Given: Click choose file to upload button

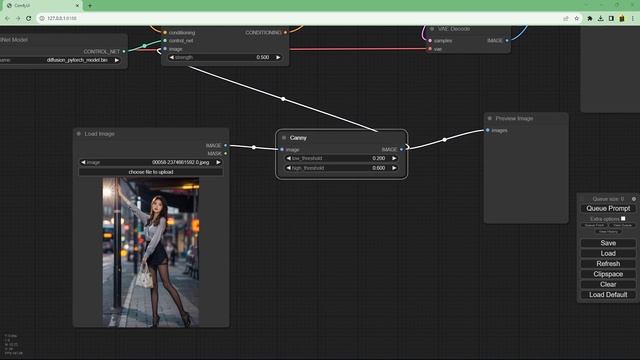Looking at the screenshot, I should [151, 172].
